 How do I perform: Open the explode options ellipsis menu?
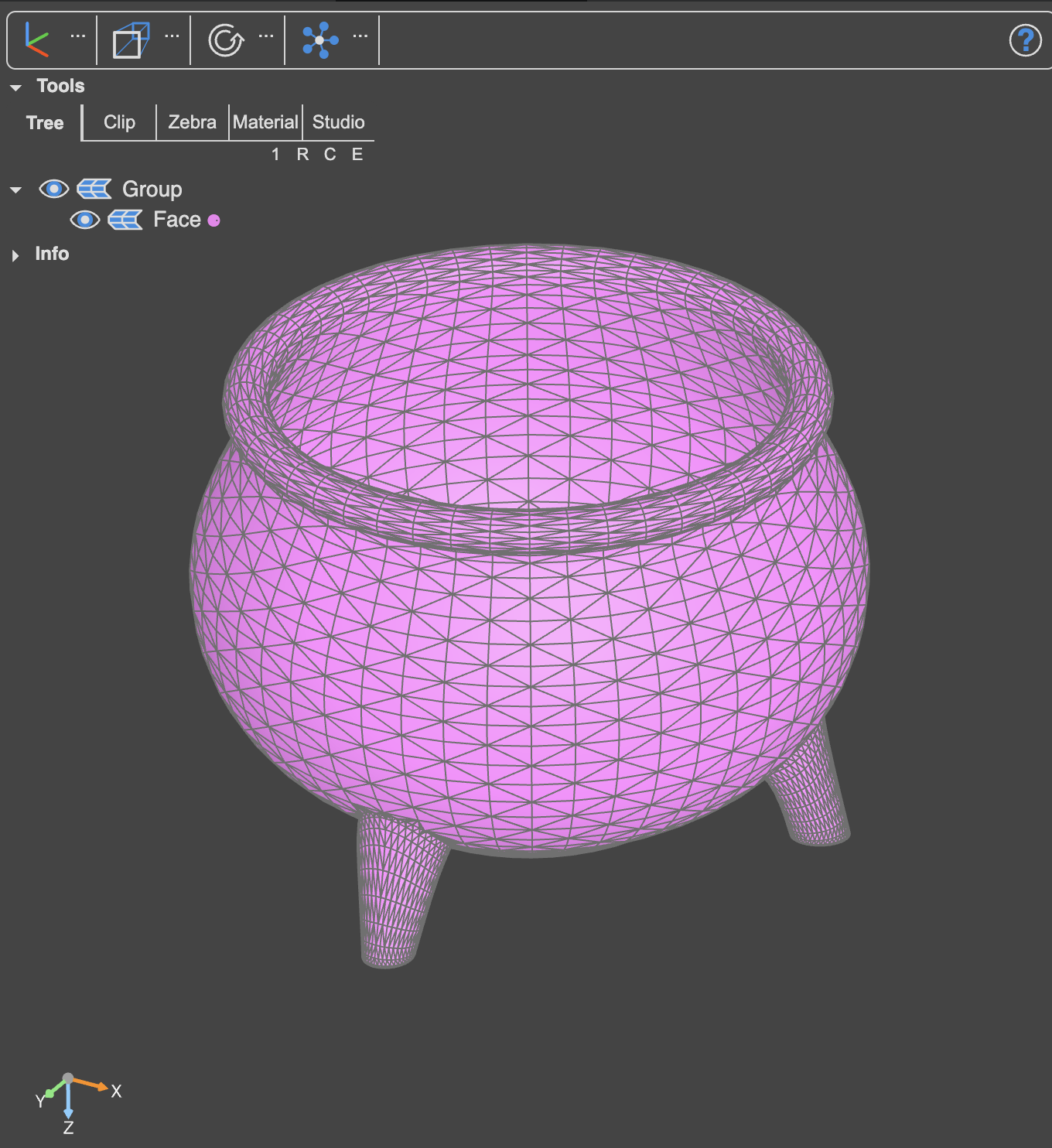[x=360, y=36]
